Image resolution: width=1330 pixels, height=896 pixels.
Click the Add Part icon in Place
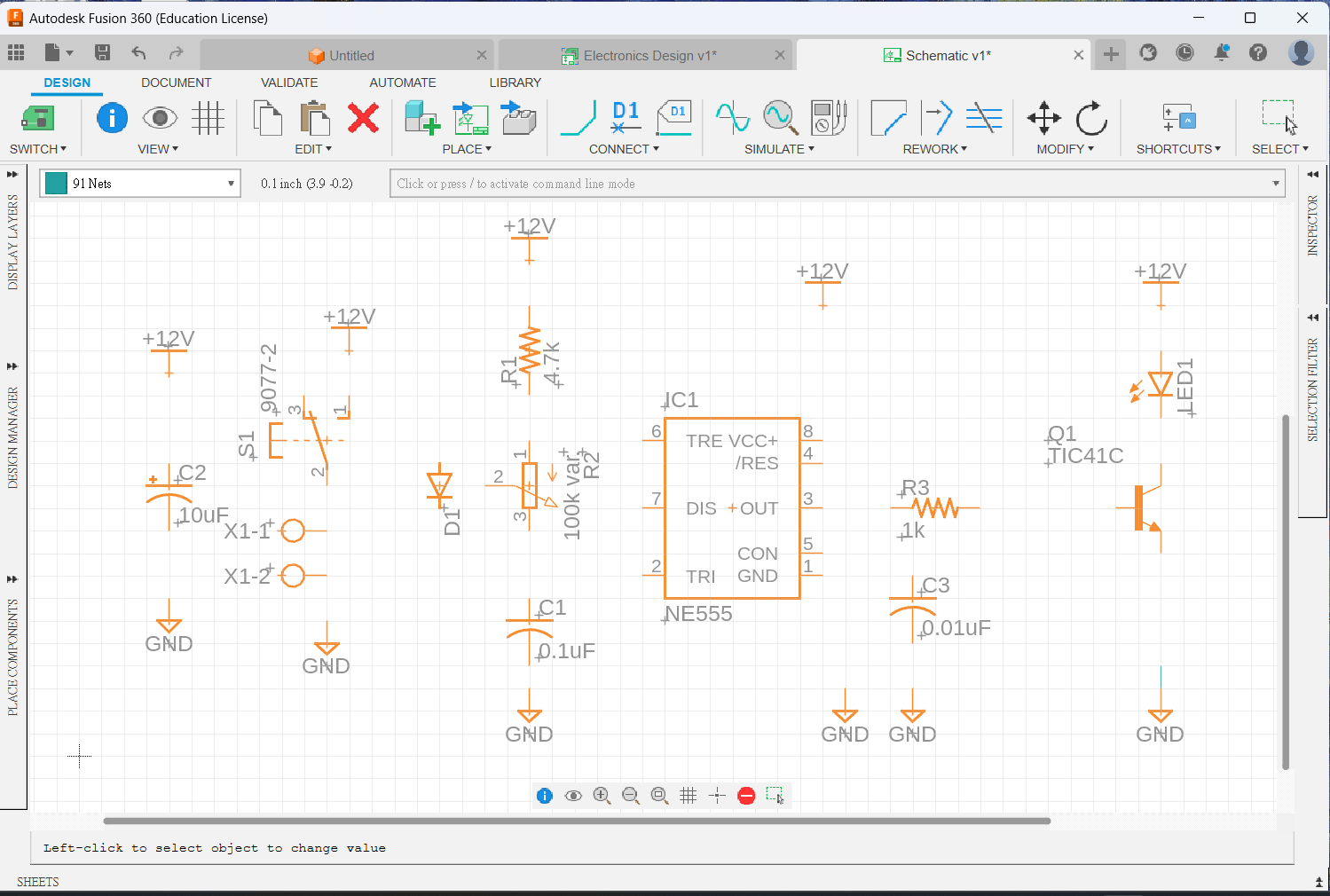[421, 118]
